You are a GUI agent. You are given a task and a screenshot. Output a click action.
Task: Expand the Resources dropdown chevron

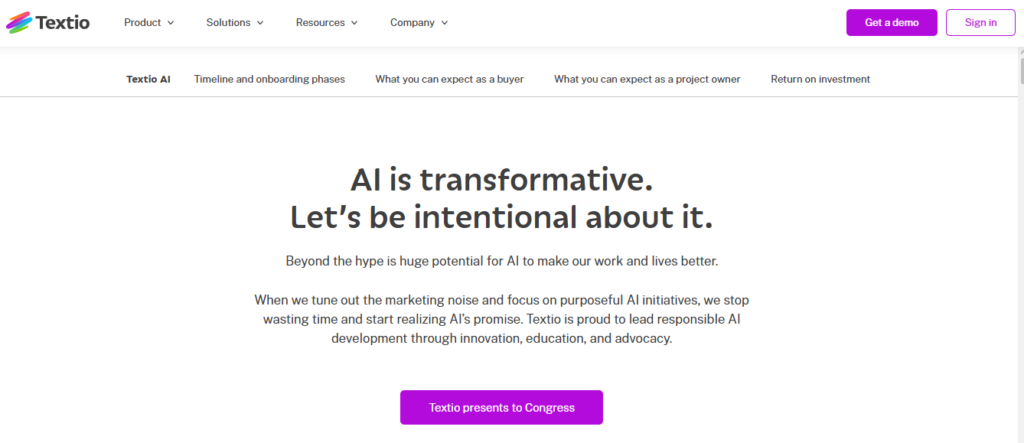[x=355, y=23]
